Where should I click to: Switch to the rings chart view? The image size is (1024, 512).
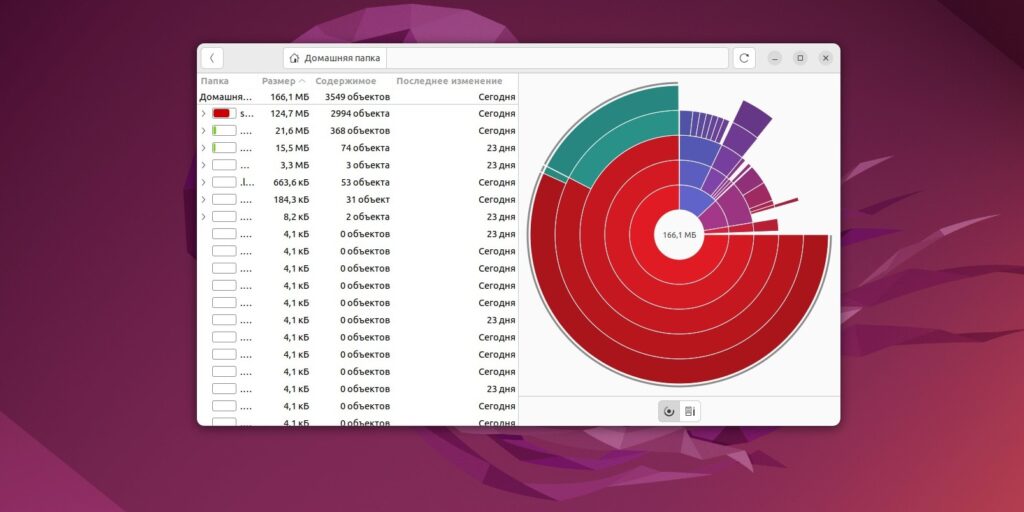click(669, 411)
